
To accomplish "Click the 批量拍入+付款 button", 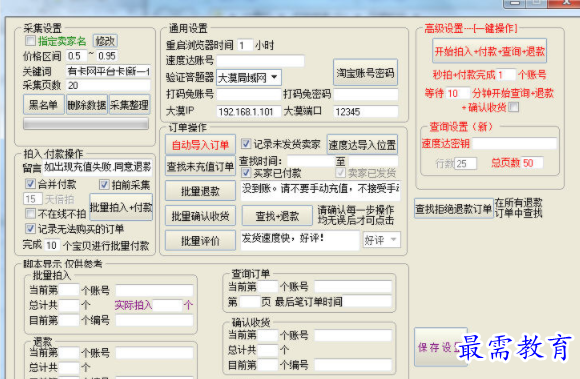I will pyautogui.click(x=121, y=207).
